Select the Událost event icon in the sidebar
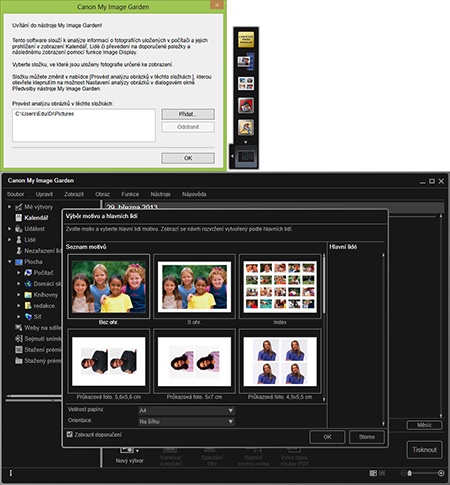This screenshot has width=450, height=485. tap(19, 229)
